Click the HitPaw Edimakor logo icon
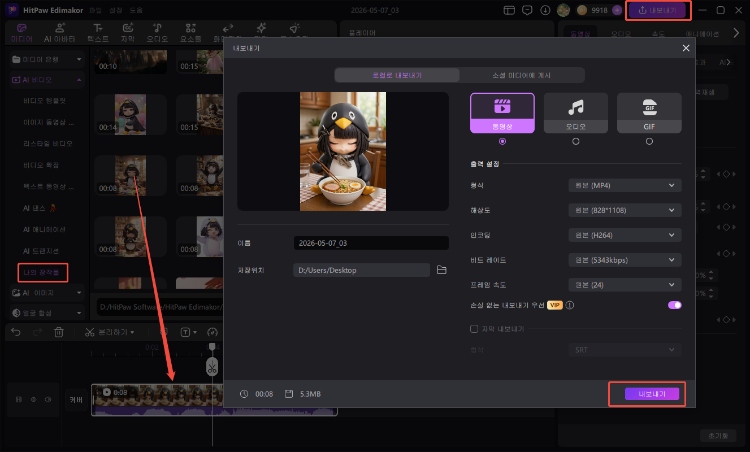This screenshot has width=750, height=452. [12, 10]
